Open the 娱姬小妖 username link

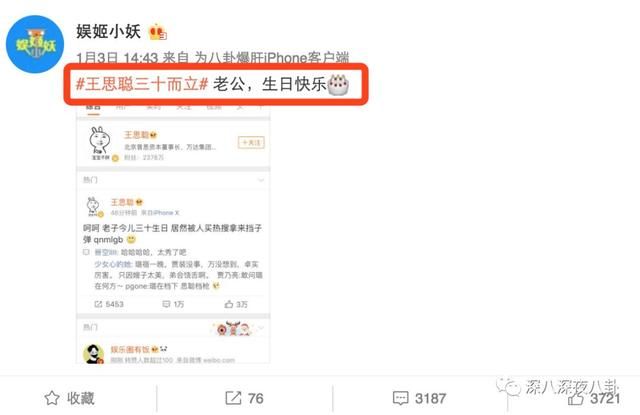109,32
